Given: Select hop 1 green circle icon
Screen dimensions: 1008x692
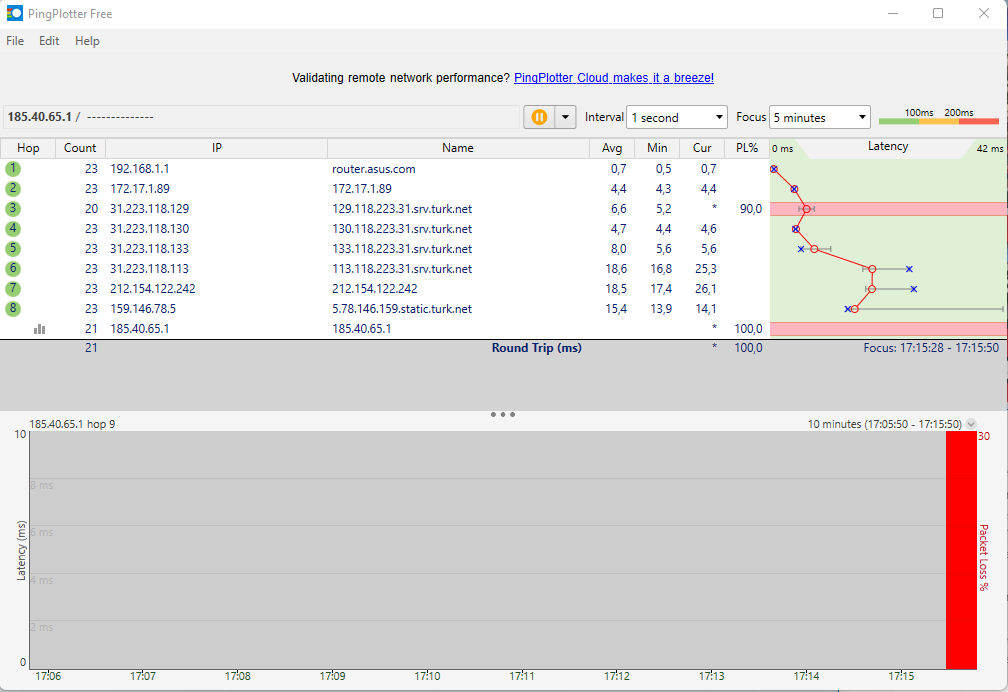Looking at the screenshot, I should point(13,168).
